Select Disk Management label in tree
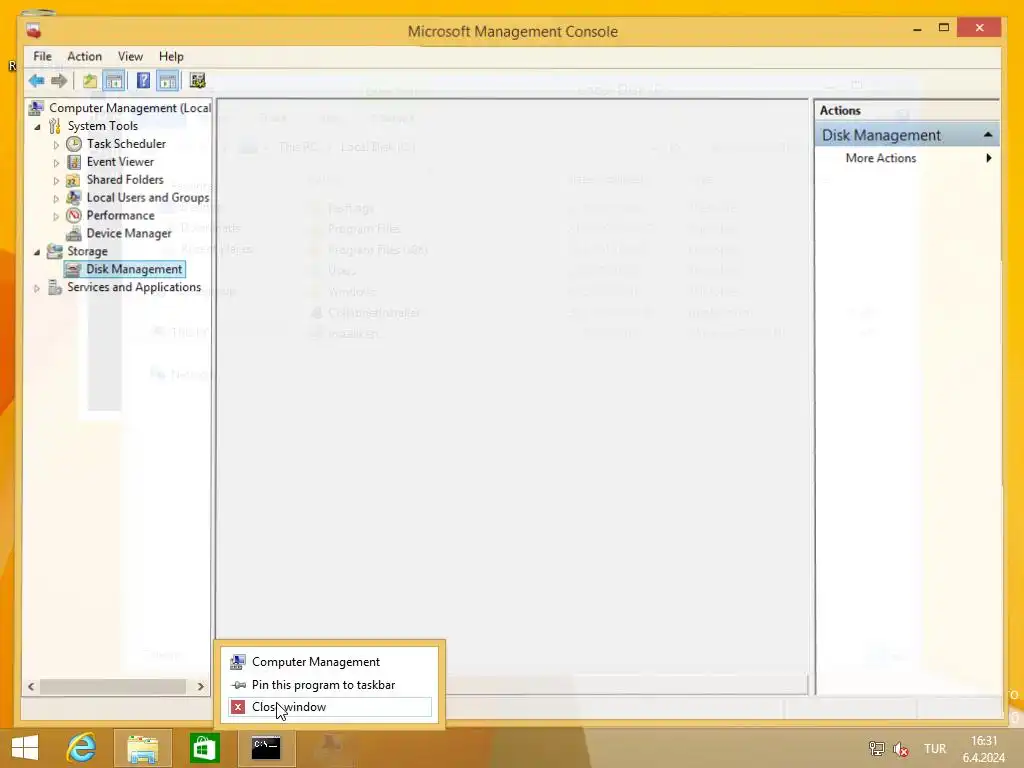1024x768 pixels. (134, 269)
